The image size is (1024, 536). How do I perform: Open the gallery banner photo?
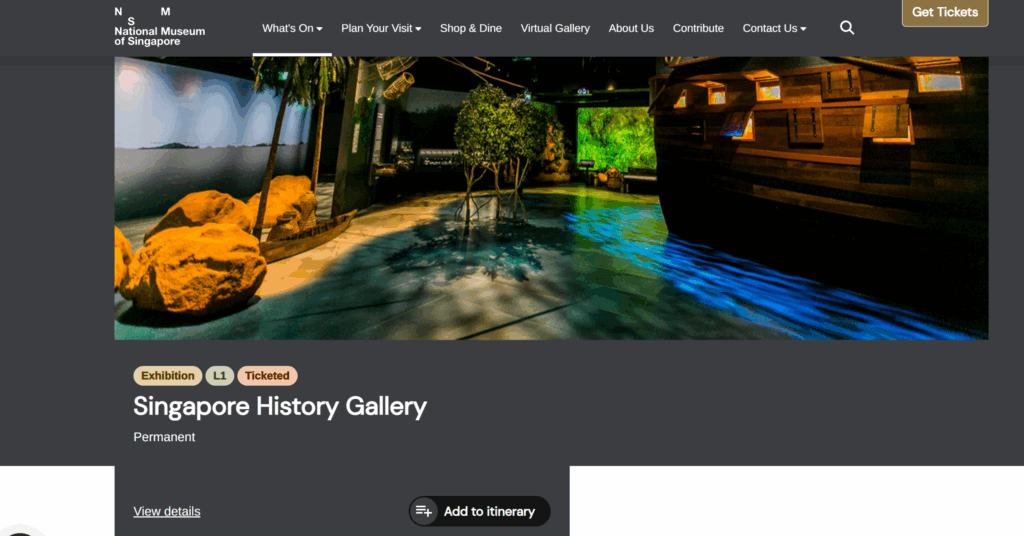point(551,198)
